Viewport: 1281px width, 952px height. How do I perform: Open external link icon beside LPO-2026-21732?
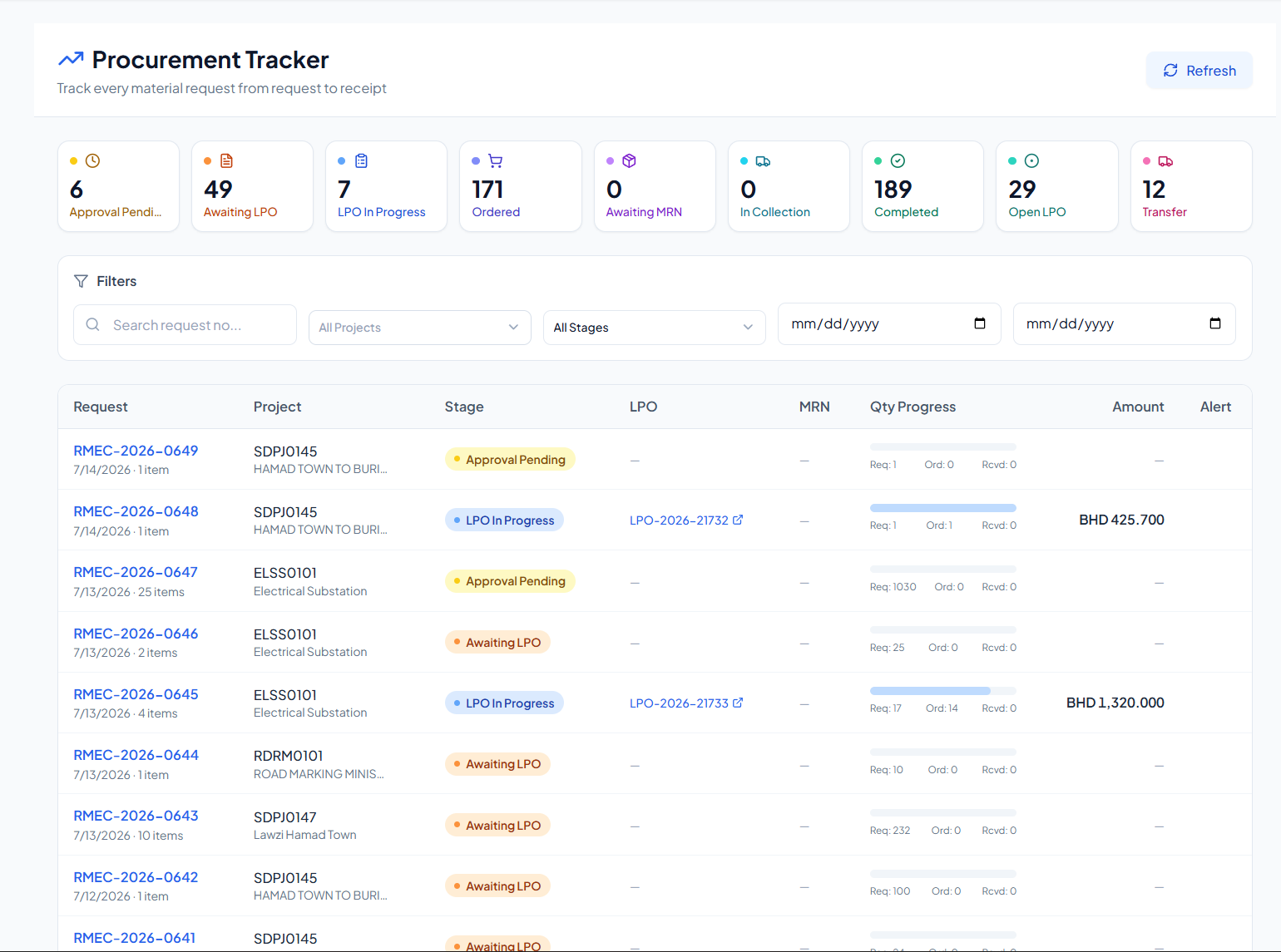(738, 520)
